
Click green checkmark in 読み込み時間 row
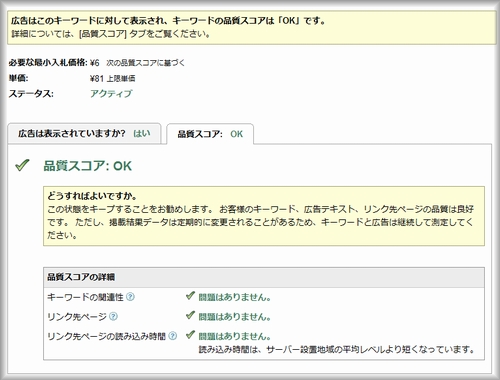click(190, 334)
